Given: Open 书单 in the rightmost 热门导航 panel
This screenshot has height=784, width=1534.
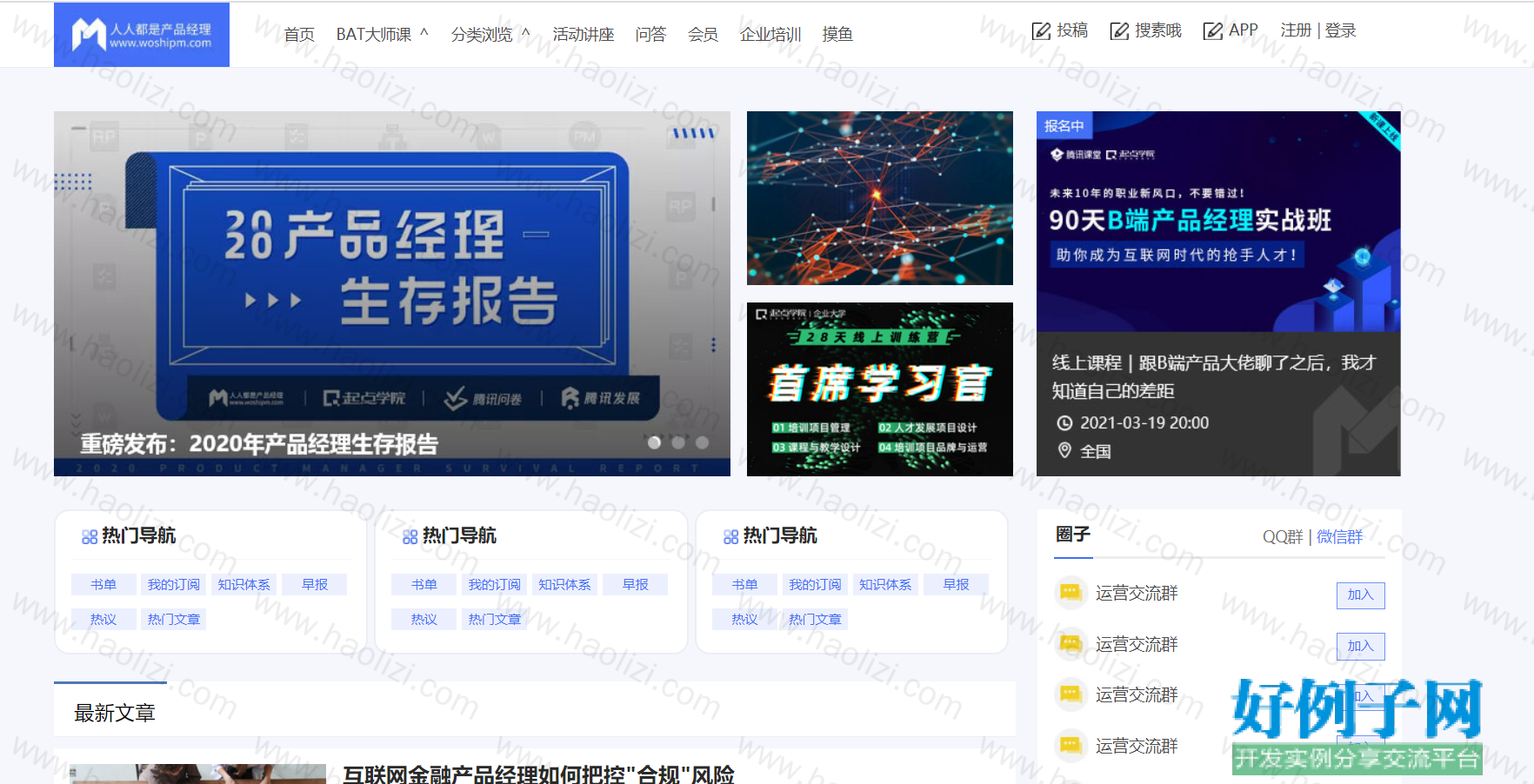Looking at the screenshot, I should point(745,585).
